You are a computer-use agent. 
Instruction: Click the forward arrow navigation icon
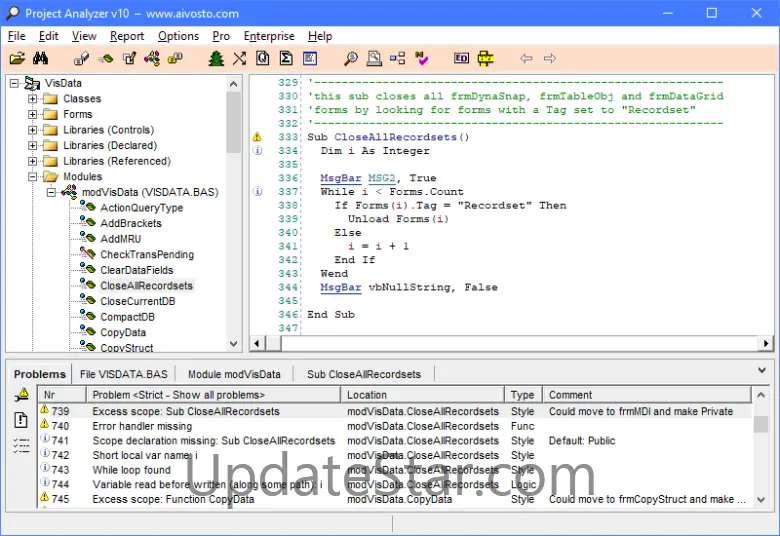coord(550,58)
